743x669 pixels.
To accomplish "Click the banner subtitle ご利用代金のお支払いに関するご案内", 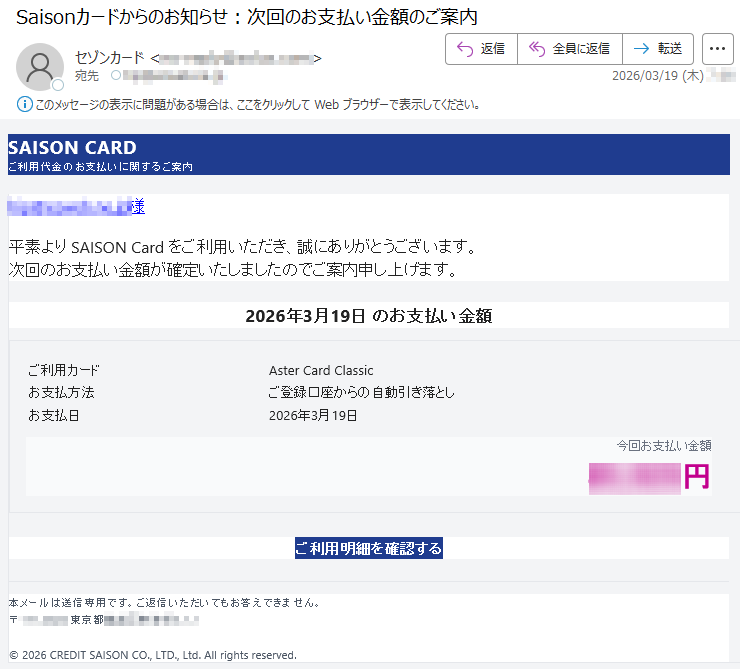I will pos(100,167).
